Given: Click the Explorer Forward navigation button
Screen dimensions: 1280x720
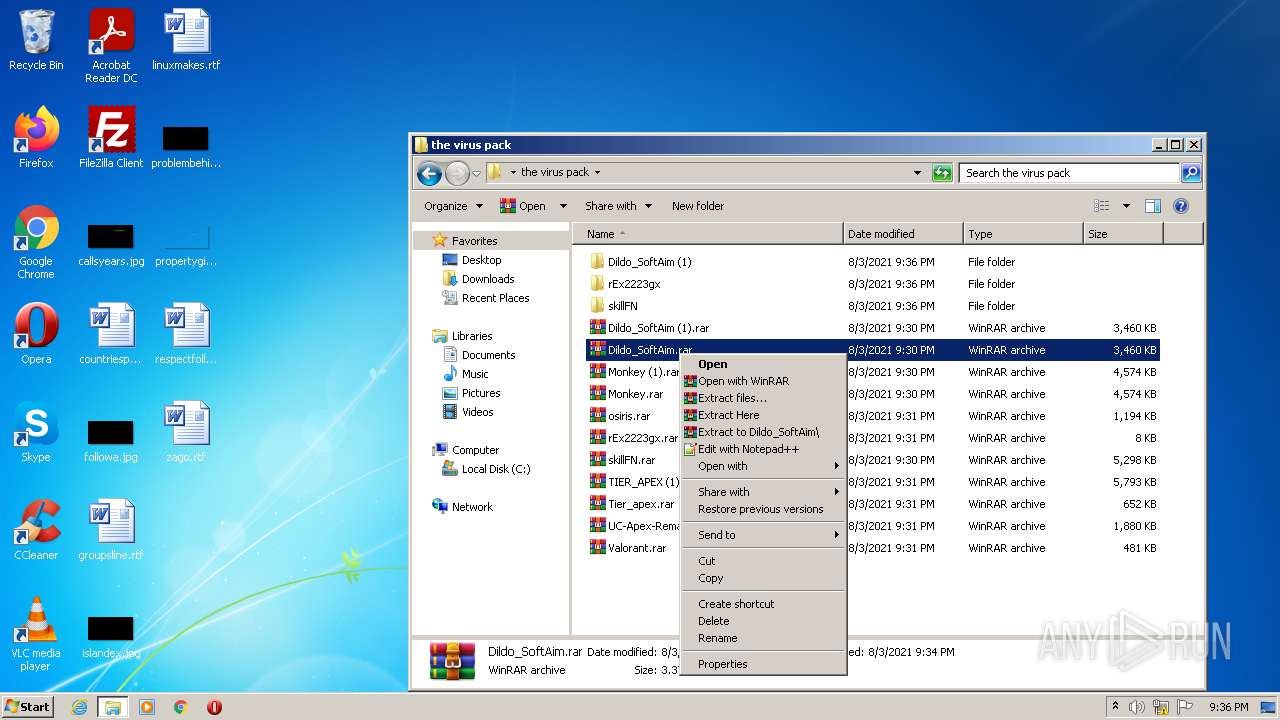Looking at the screenshot, I should (457, 173).
